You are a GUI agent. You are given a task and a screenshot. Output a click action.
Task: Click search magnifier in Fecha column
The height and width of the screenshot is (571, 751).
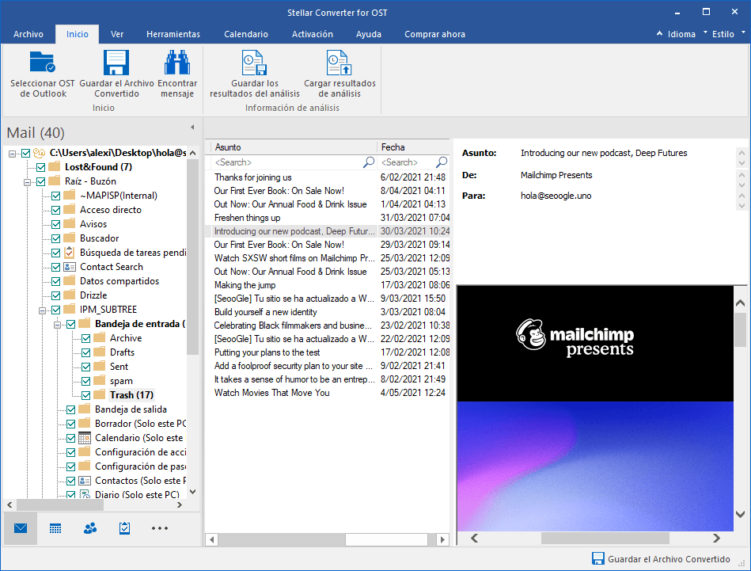click(442, 162)
